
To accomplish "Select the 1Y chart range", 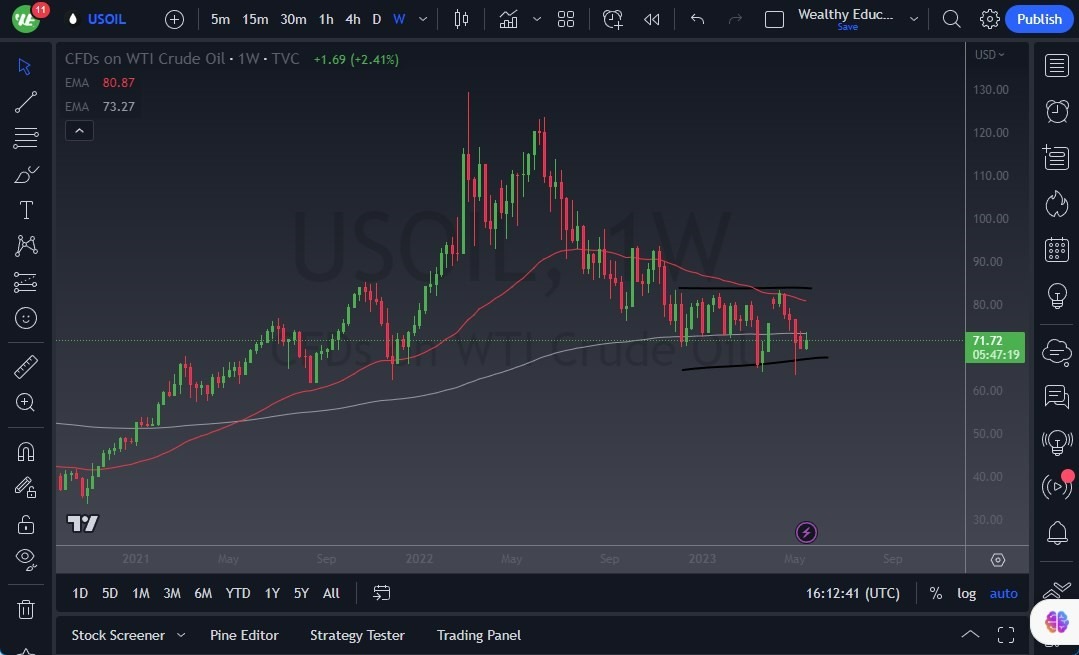I will [271, 593].
